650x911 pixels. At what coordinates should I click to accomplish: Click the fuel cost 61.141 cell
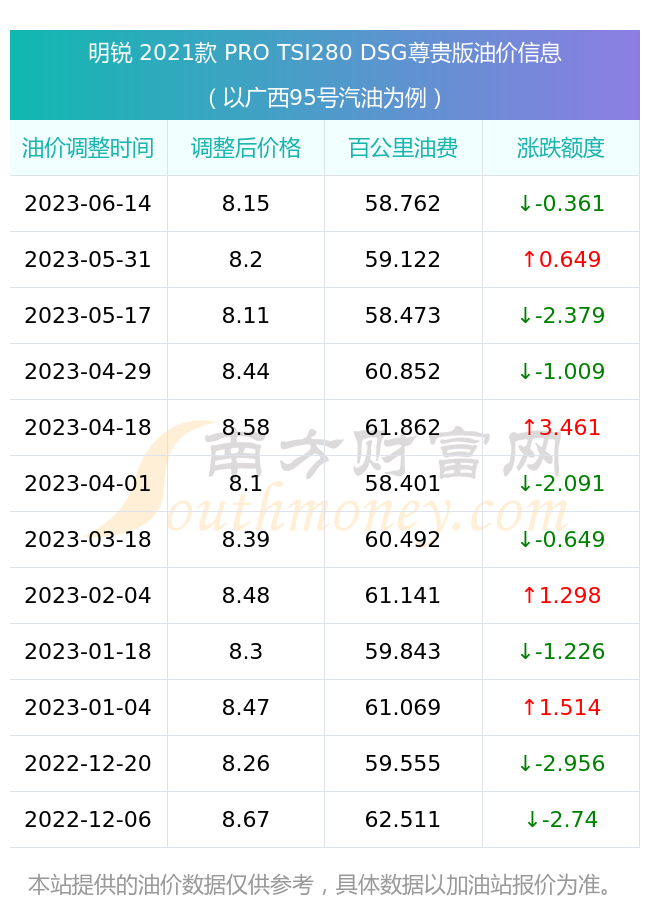[x=403, y=596]
